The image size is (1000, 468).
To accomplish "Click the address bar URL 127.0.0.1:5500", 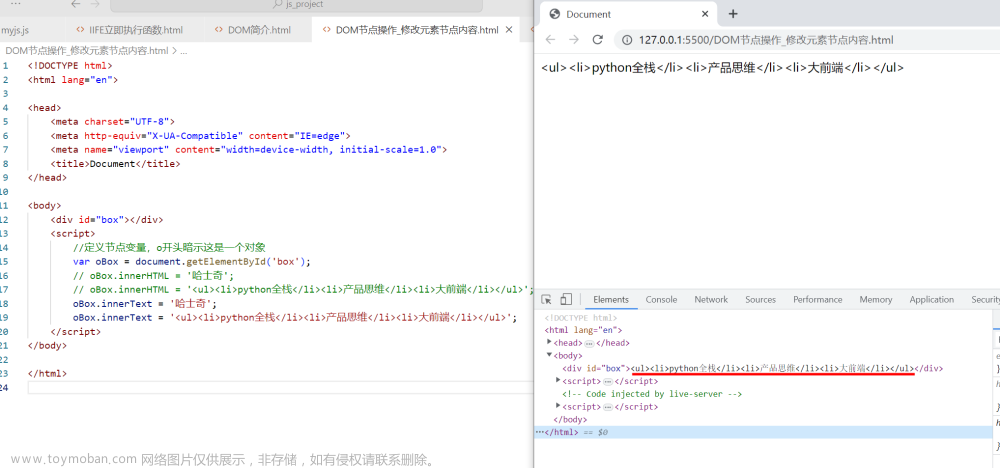I will [x=766, y=40].
